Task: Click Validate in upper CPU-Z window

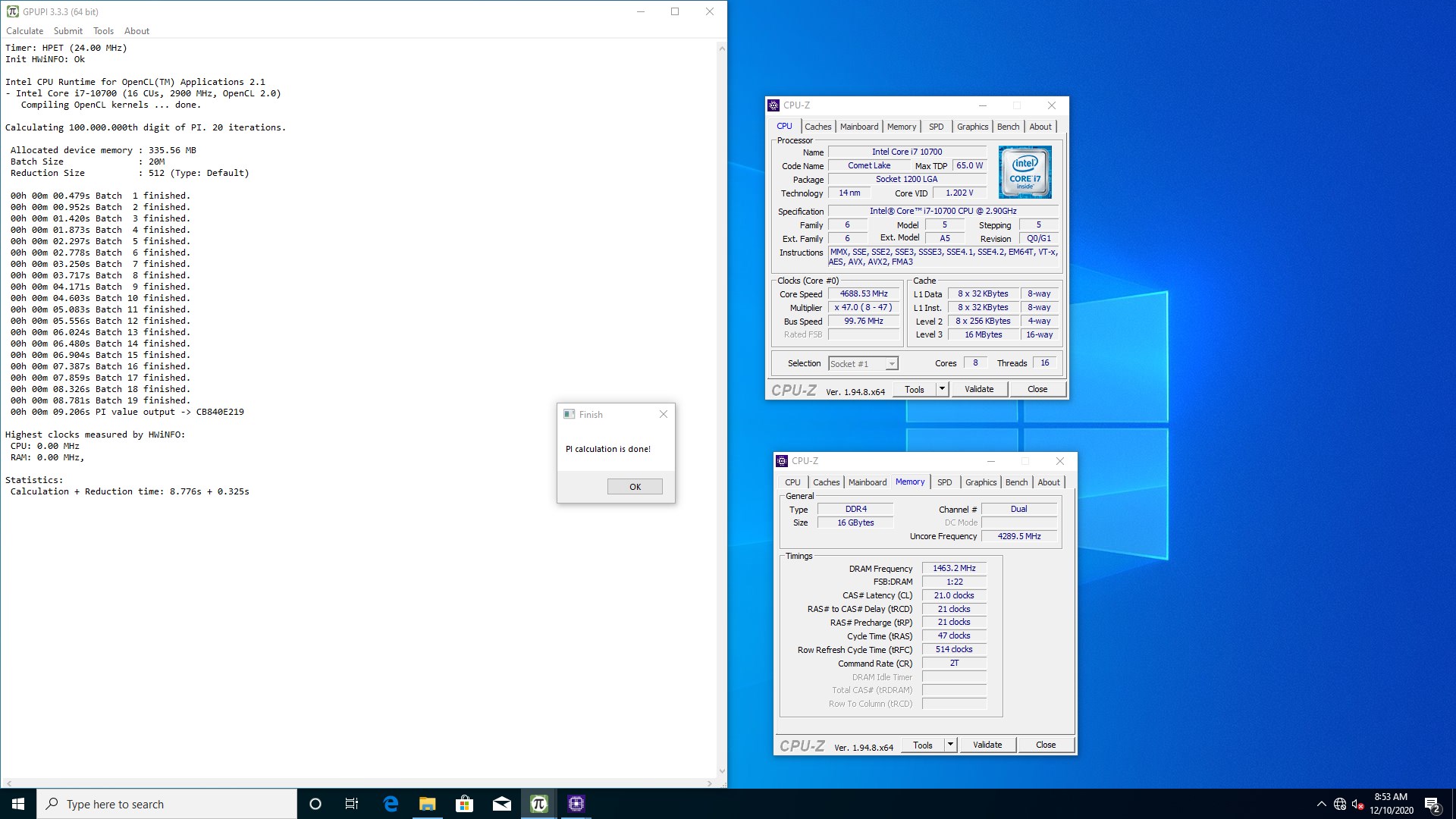Action: 979,390
